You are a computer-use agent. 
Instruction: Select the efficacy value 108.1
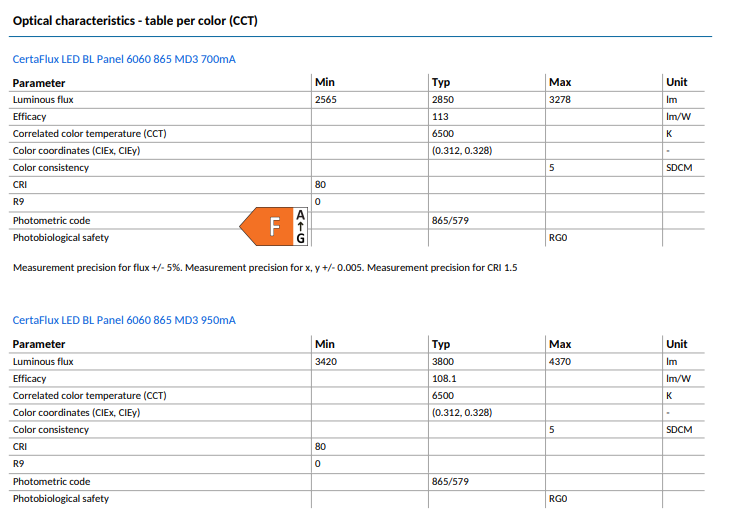click(x=444, y=379)
